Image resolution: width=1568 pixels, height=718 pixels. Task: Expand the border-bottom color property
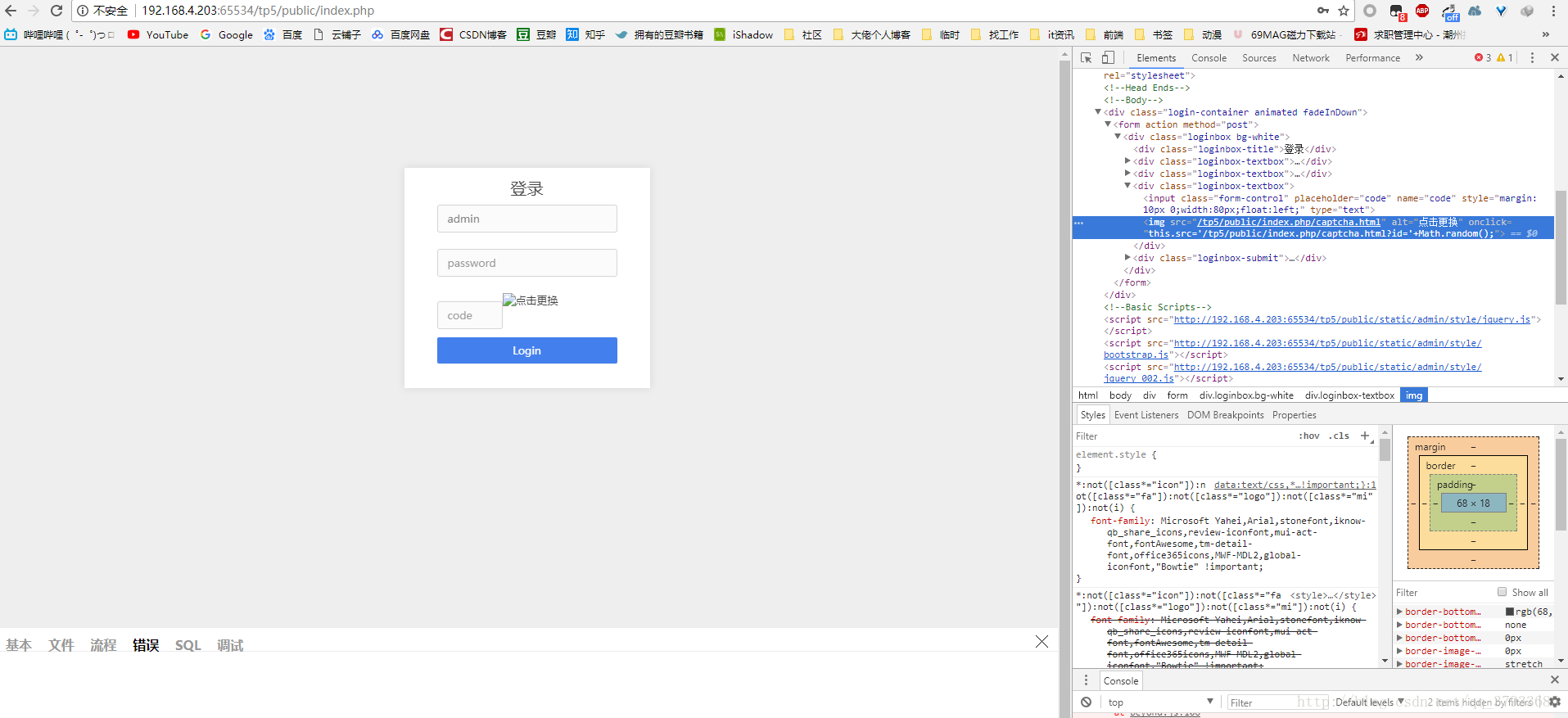pyautogui.click(x=1399, y=612)
